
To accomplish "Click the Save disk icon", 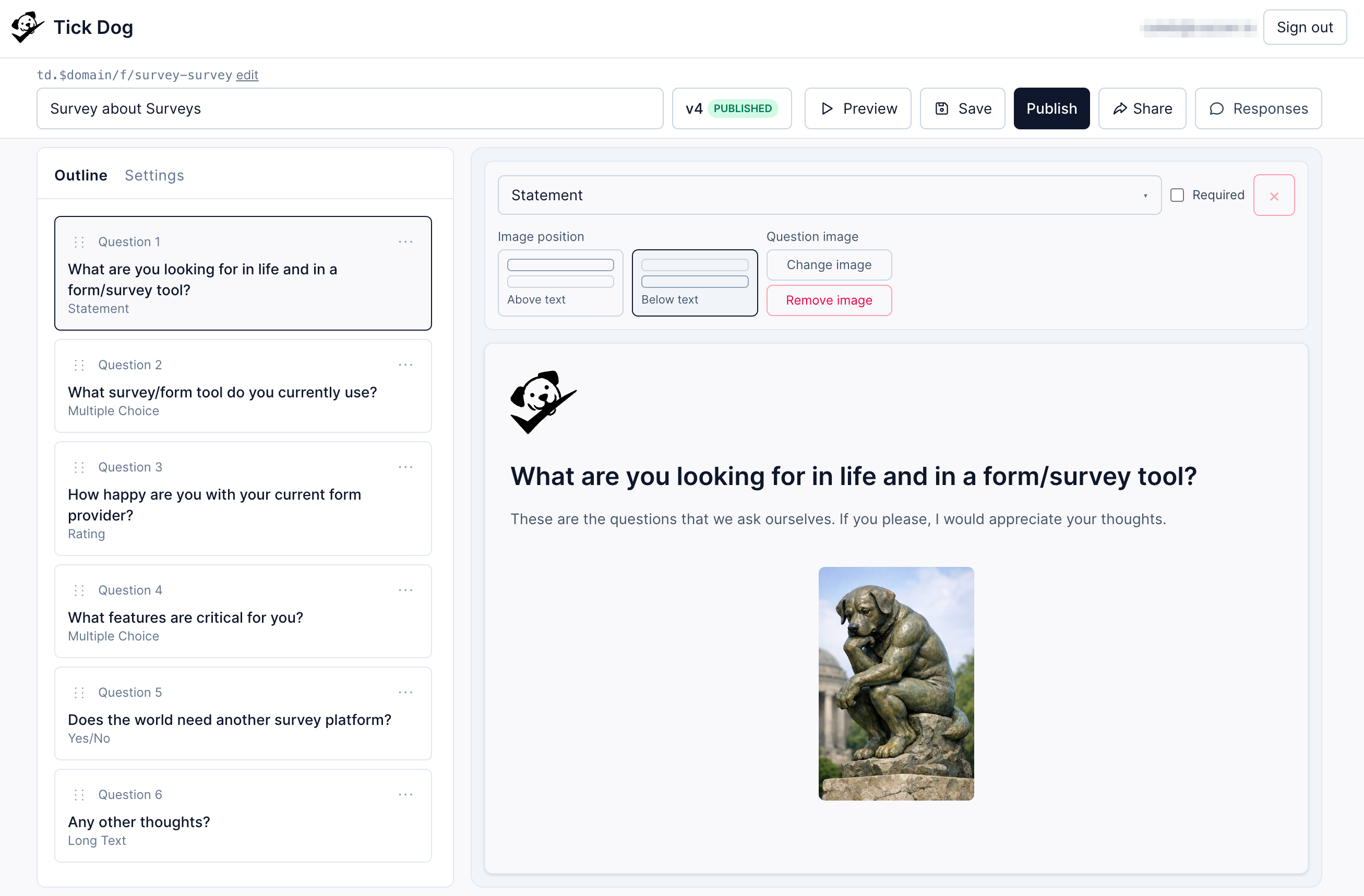I will click(943, 108).
